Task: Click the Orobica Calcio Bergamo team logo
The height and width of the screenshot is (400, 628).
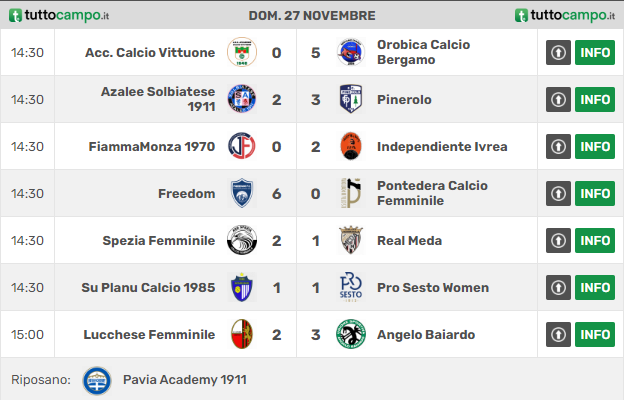Action: click(x=351, y=52)
